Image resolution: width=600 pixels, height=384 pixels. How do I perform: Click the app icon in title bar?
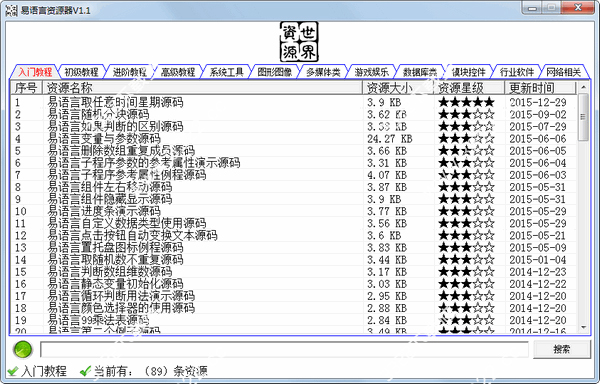click(11, 10)
